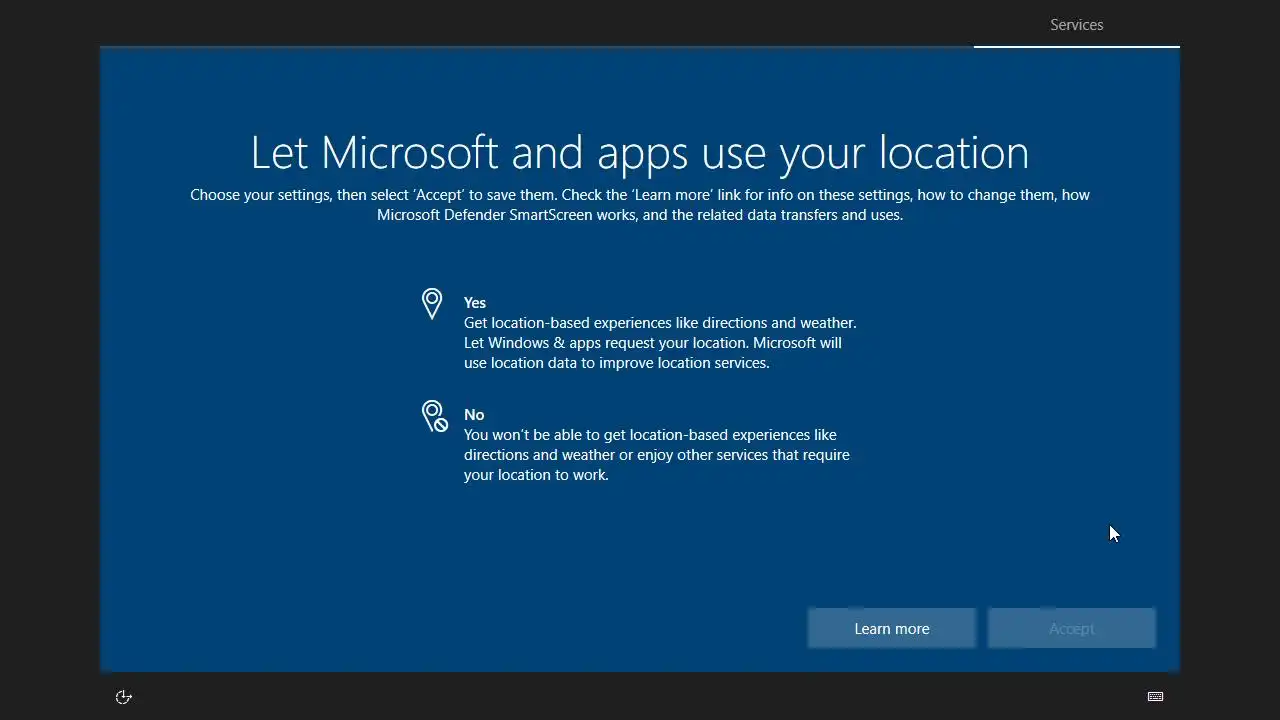Image resolution: width=1280 pixels, height=720 pixels.
Task: Click the text 'use location data to improve location services.'
Action: tap(617, 363)
